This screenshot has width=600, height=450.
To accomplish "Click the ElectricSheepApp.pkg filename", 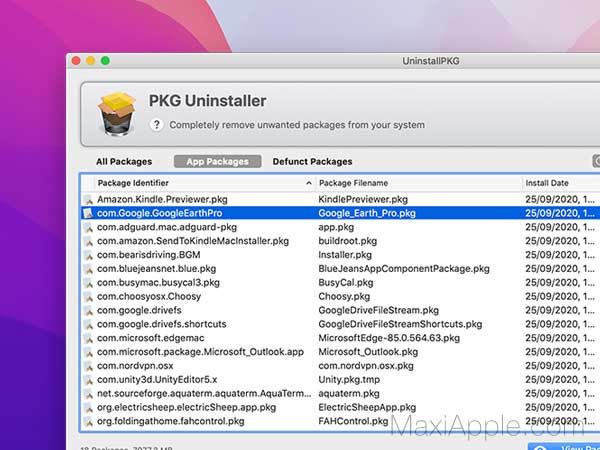I will click(367, 408).
